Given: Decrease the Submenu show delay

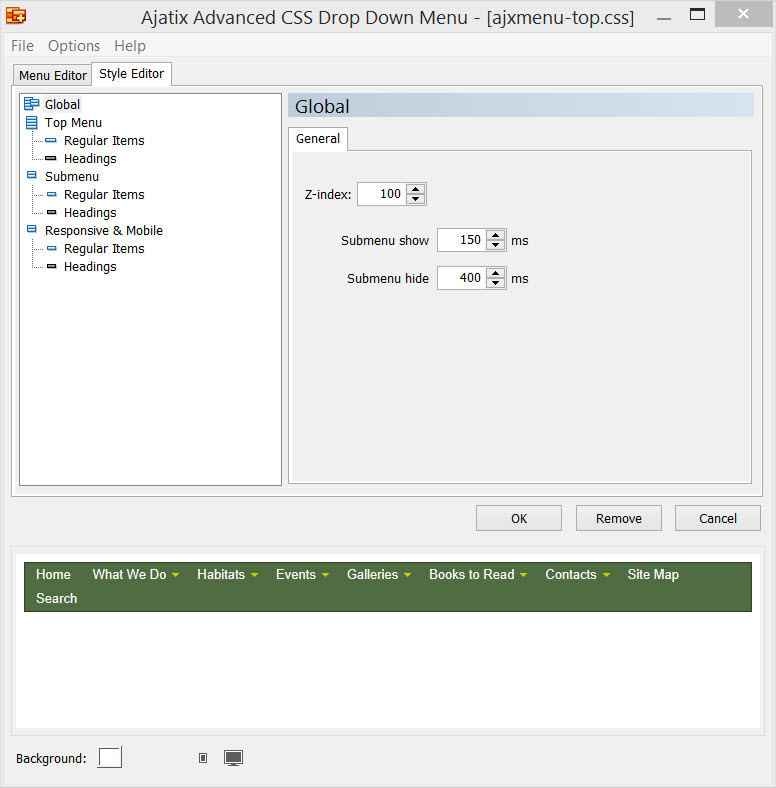Looking at the screenshot, I should click(496, 245).
